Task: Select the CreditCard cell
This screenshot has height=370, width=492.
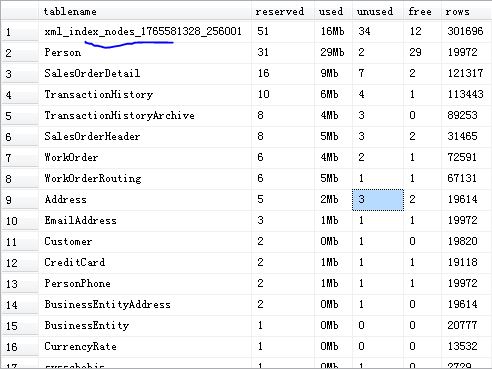Action: [x=145, y=263]
